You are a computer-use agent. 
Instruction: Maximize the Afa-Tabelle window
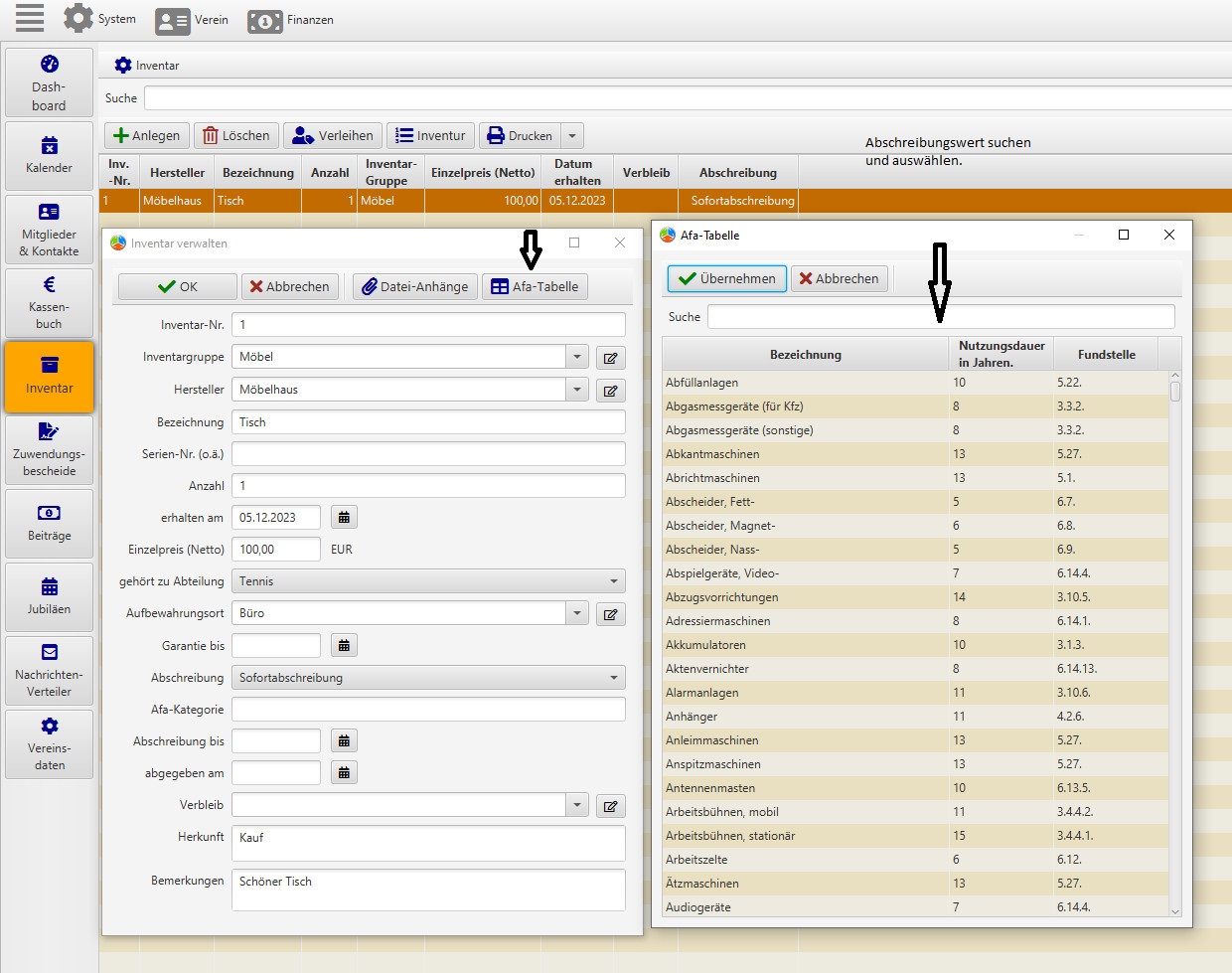(1124, 235)
